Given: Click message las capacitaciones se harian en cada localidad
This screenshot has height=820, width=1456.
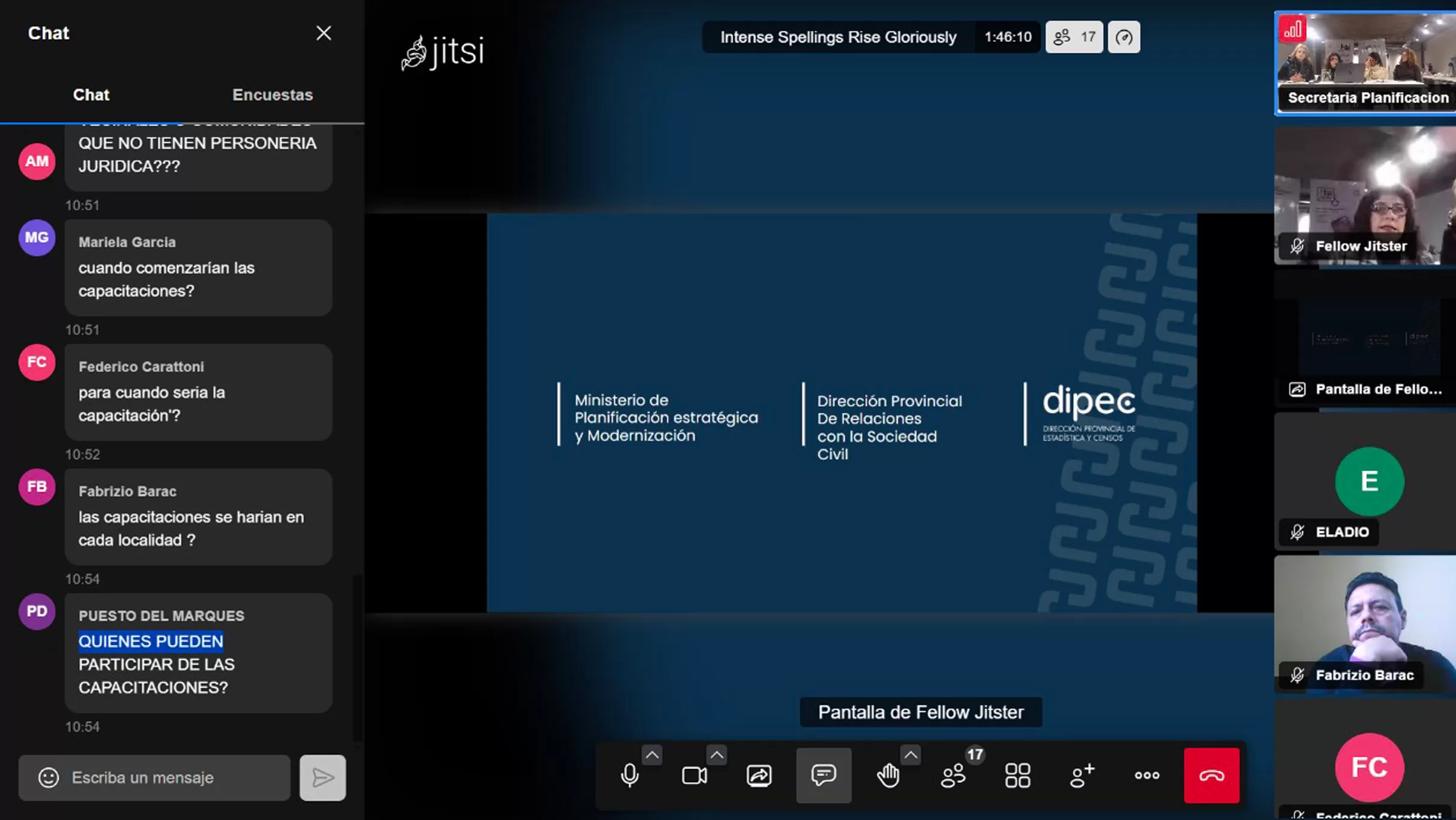Looking at the screenshot, I should coord(191,529).
